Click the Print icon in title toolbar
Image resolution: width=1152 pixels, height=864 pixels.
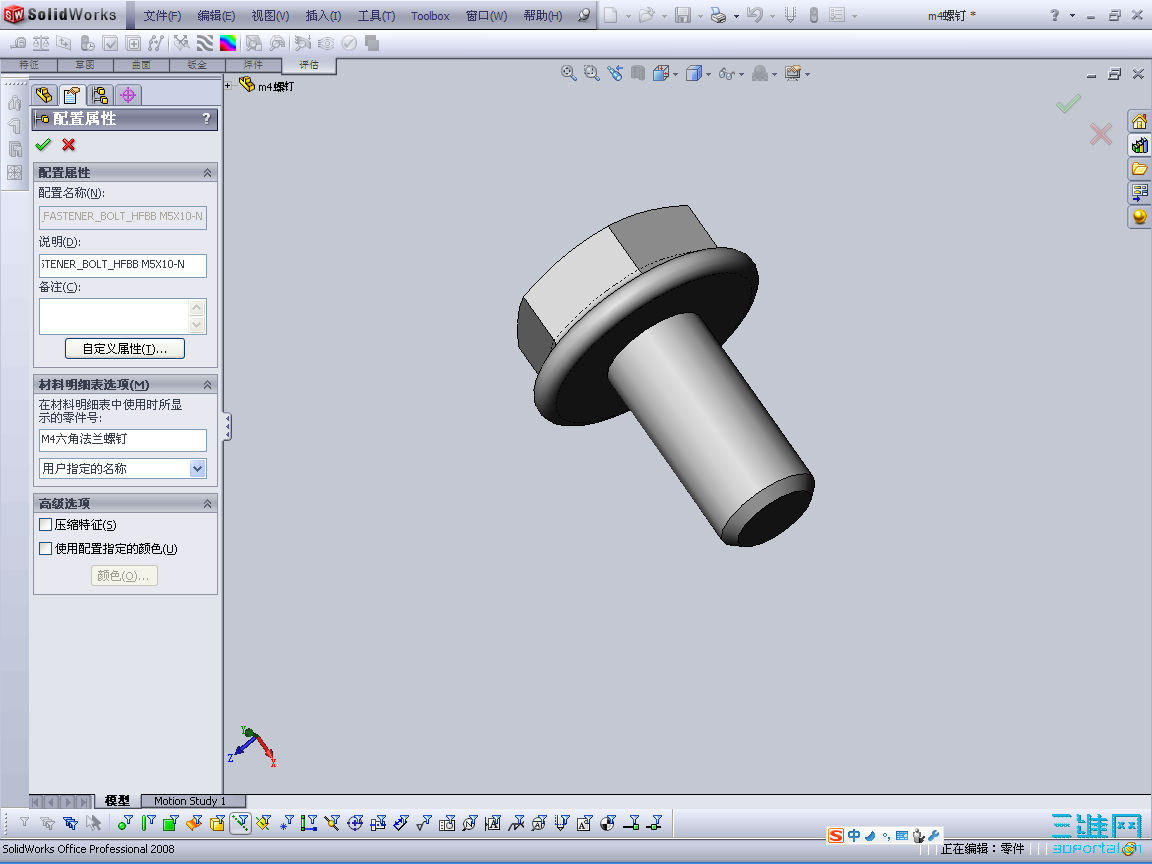718,15
